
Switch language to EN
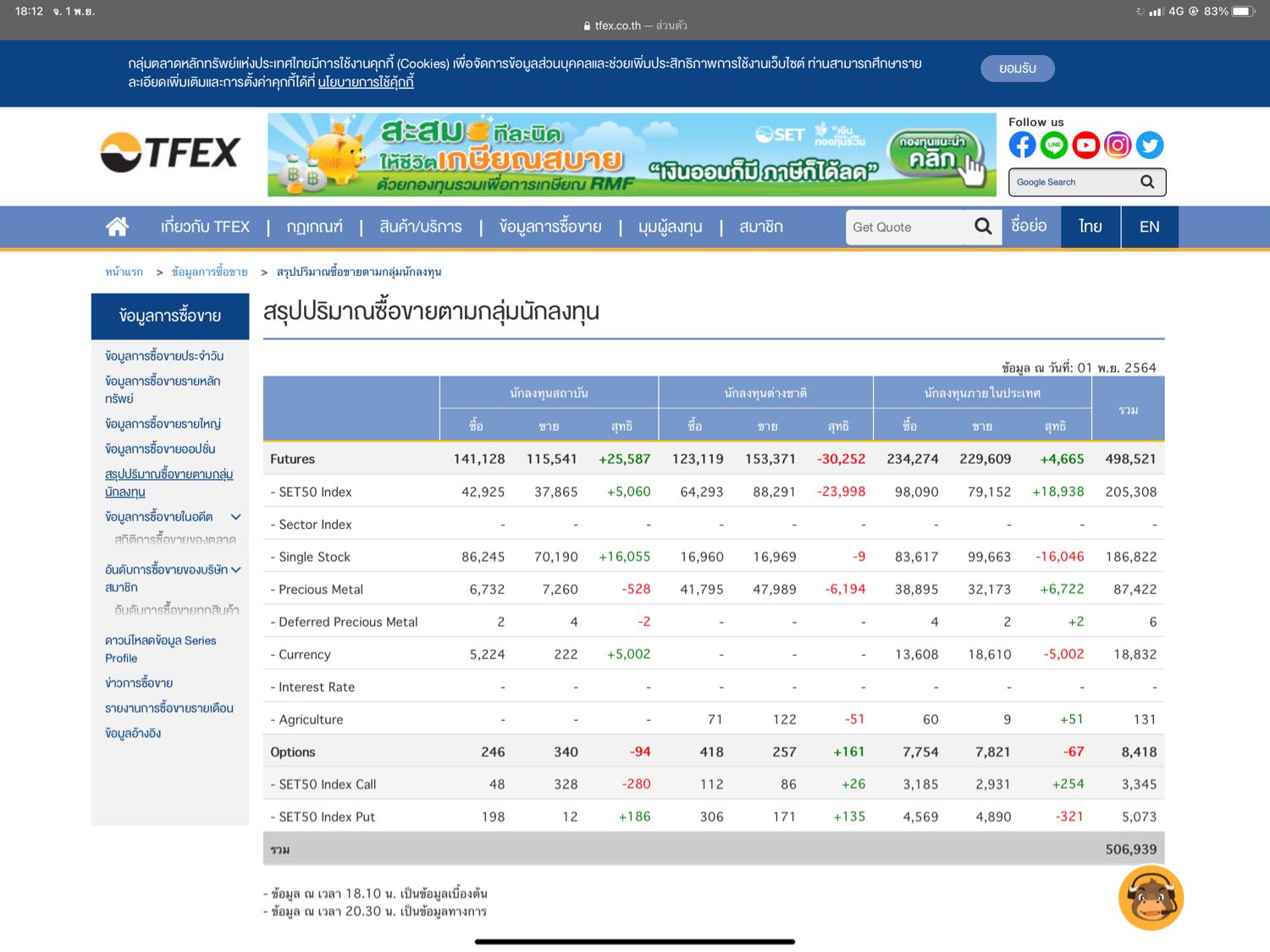[1150, 227]
